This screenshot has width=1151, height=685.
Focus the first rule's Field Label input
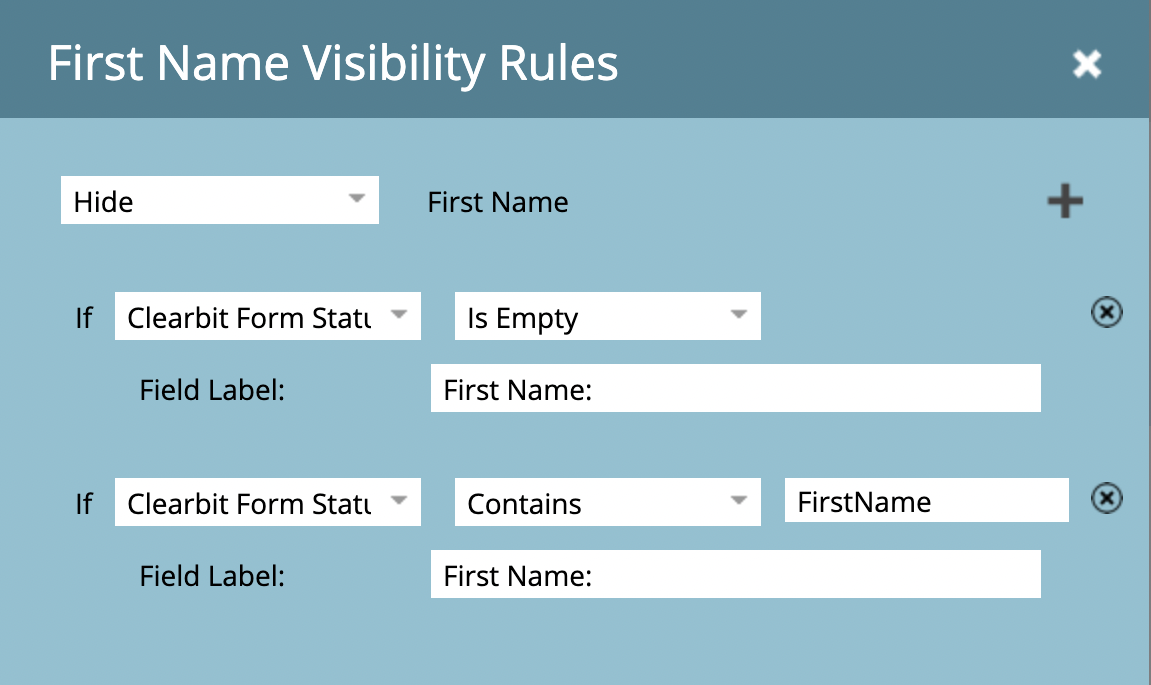coord(735,389)
